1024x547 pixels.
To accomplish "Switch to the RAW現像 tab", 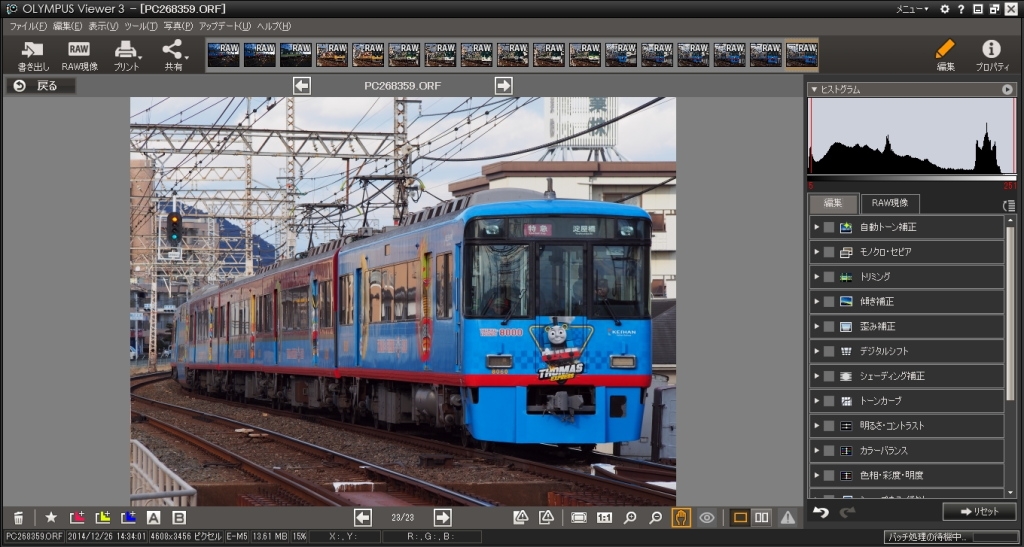I will coord(890,203).
